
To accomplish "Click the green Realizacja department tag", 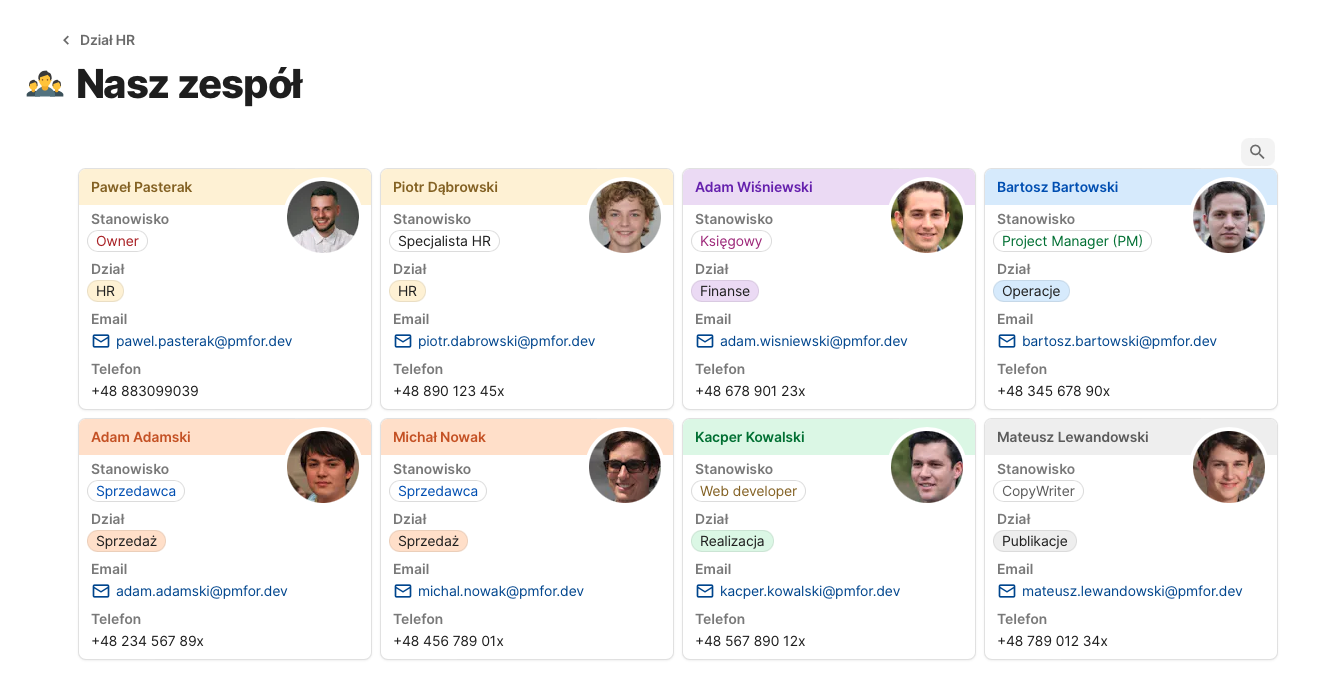I will coord(732,541).
